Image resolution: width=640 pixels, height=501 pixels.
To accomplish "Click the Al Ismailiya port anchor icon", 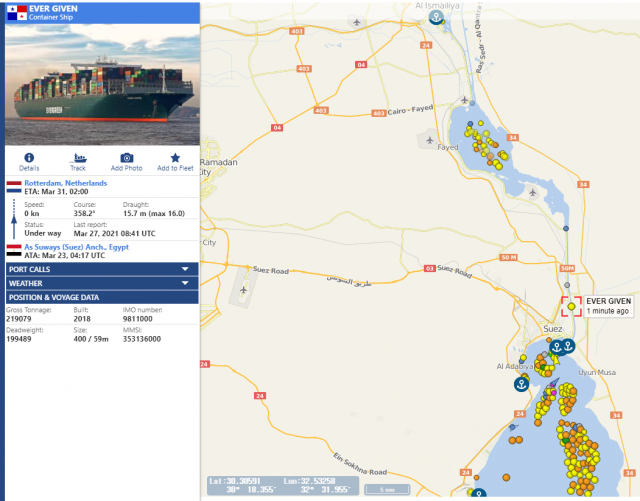I will pyautogui.click(x=436, y=17).
